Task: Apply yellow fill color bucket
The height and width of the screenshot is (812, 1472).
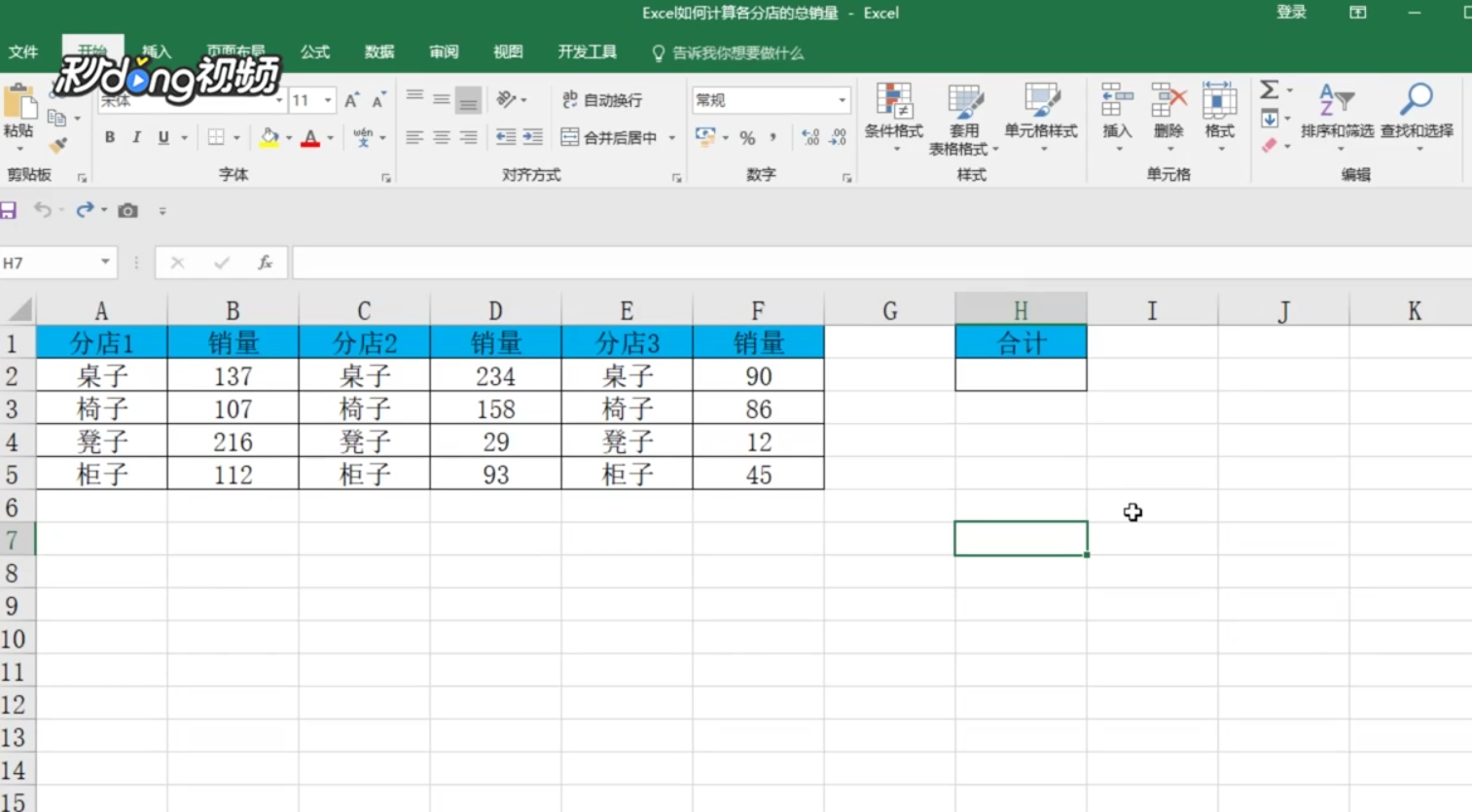Action: pos(269,138)
